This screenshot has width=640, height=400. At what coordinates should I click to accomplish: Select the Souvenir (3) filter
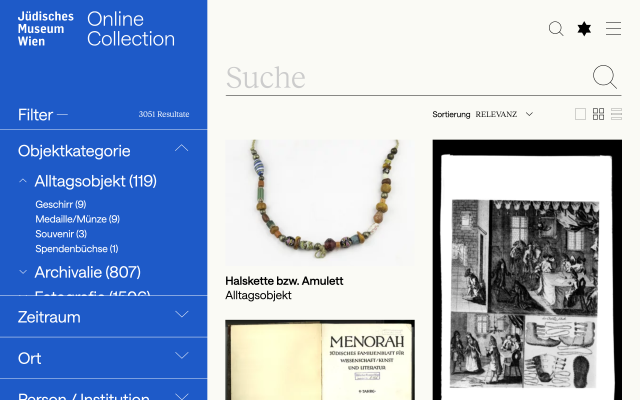point(61,234)
